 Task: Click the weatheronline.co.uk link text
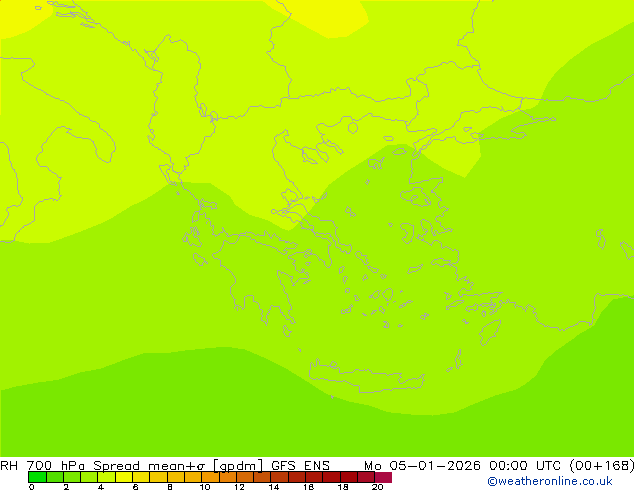pos(550,481)
